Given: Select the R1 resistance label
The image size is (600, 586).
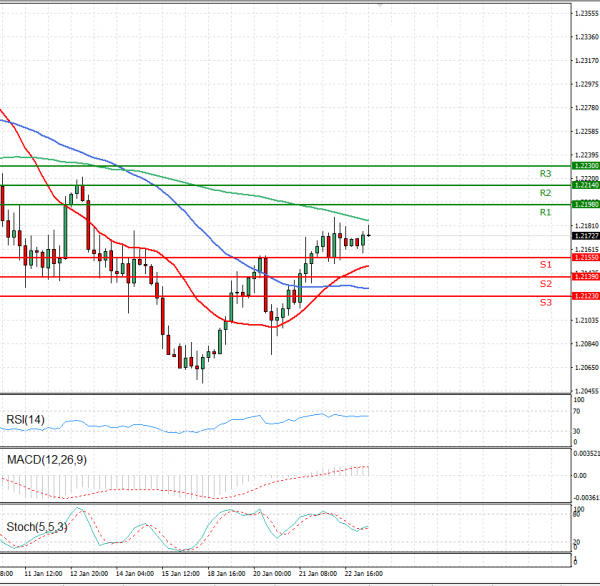Looking at the screenshot, I should click(545, 212).
